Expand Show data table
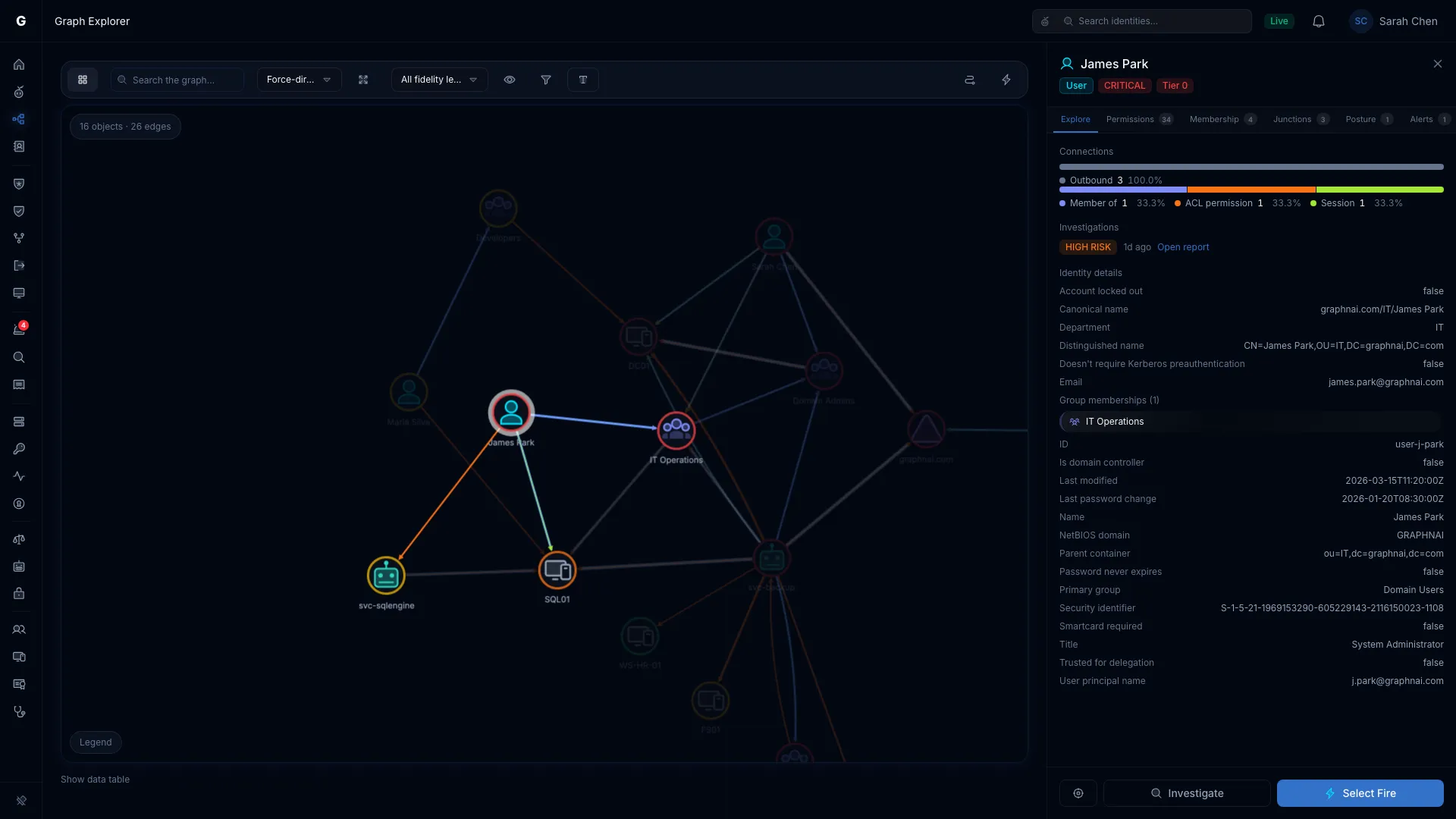Image resolution: width=1456 pixels, height=819 pixels. [x=95, y=780]
